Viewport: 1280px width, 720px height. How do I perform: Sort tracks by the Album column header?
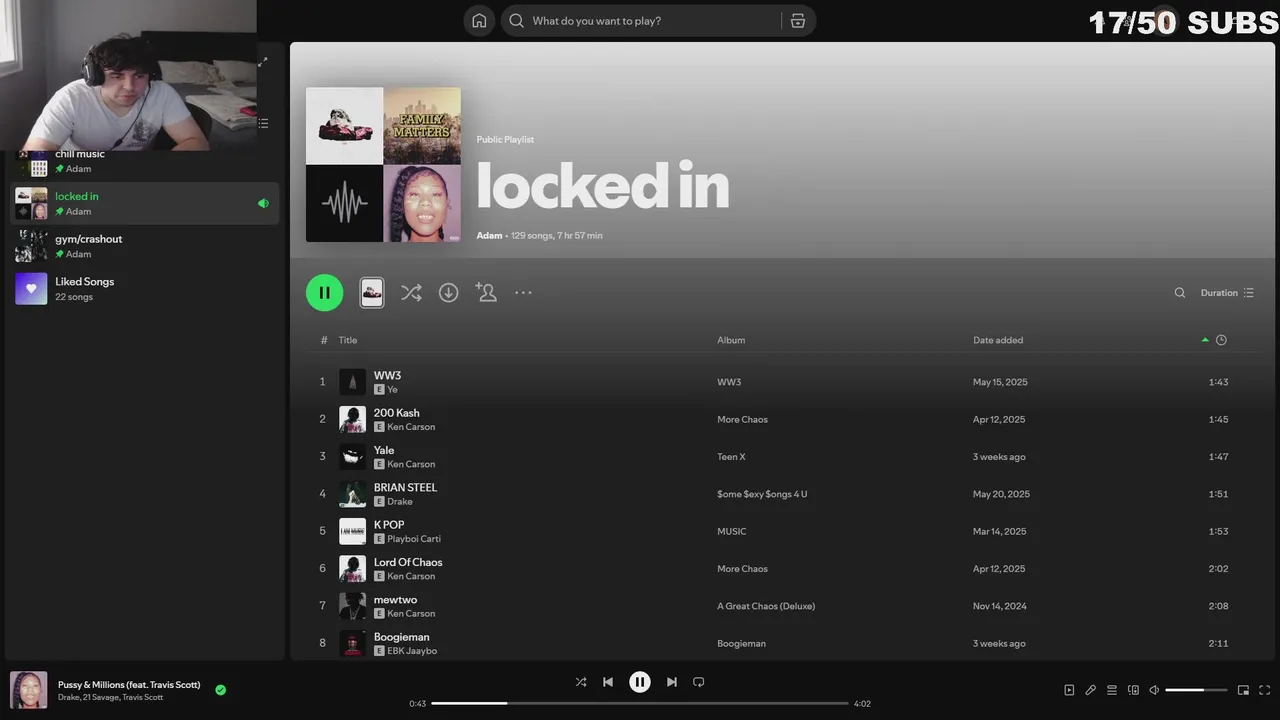(x=731, y=340)
